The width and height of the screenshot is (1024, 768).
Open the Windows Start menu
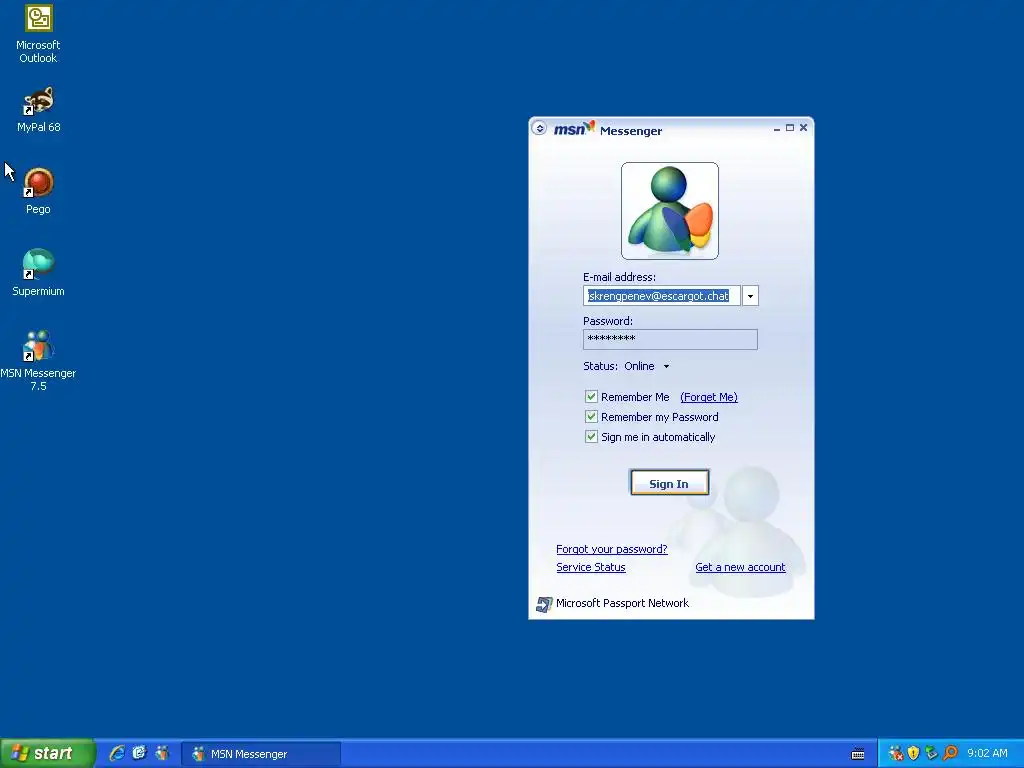click(47, 754)
